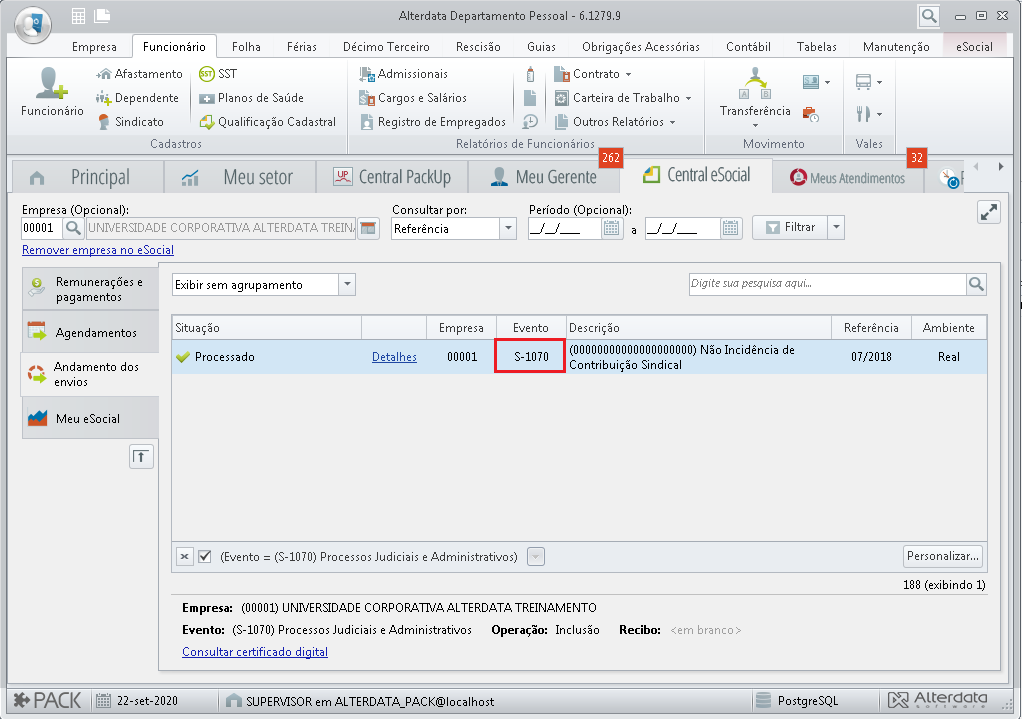Click the collapse sidebar arrow button
The height and width of the screenshot is (719, 1022).
point(141,457)
